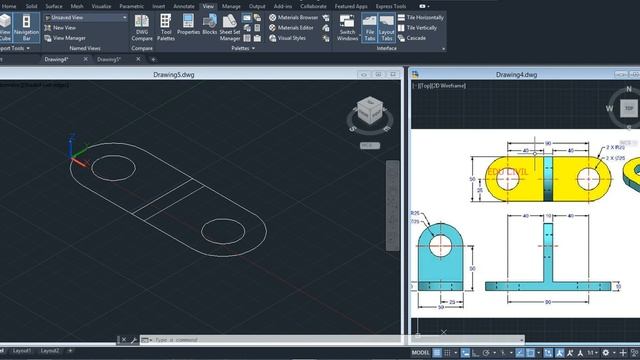Switch to the Drawing4 file tab
This screenshot has width=640, height=360.
(x=56, y=59)
